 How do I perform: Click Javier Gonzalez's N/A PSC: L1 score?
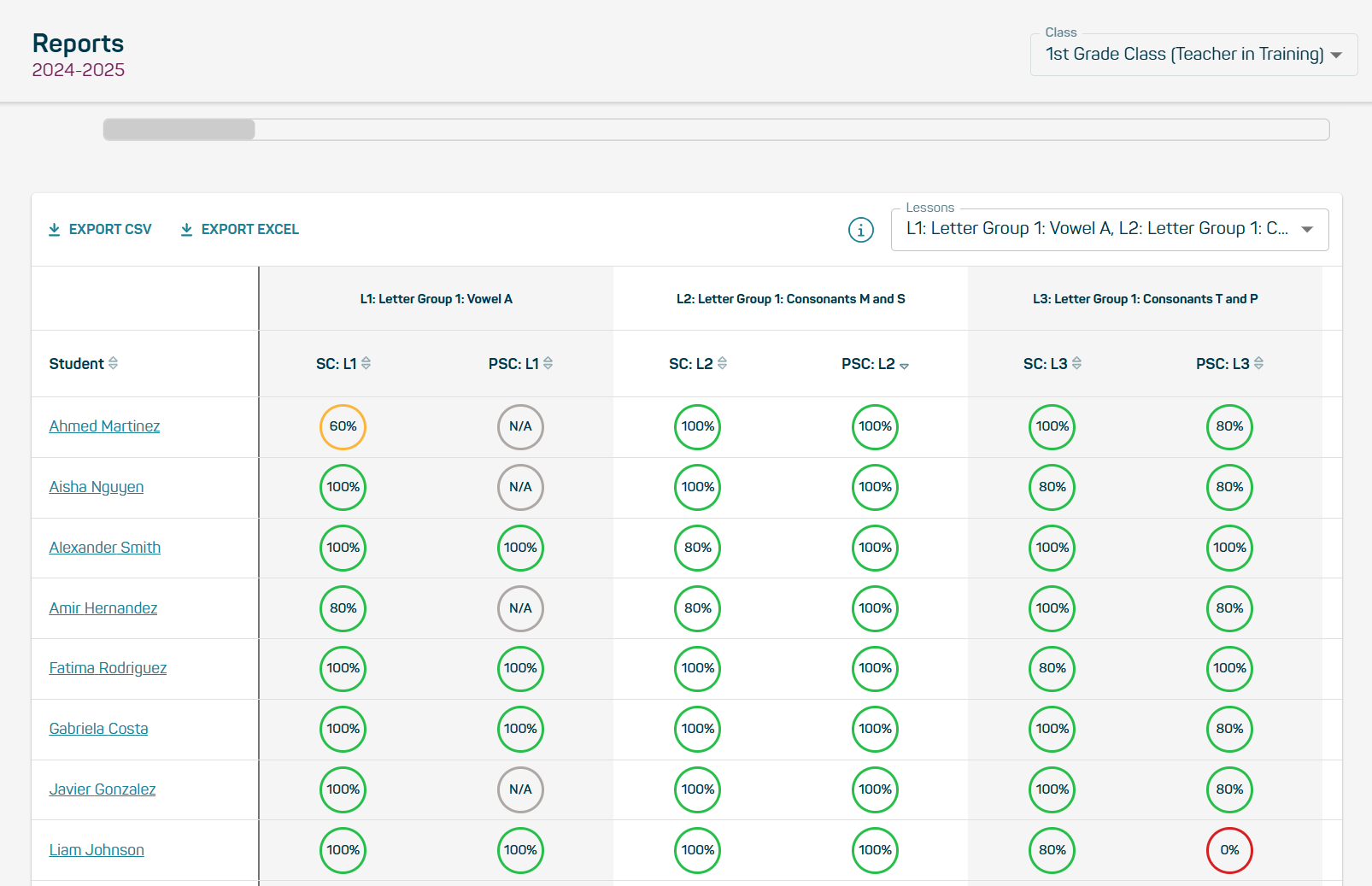(x=520, y=789)
